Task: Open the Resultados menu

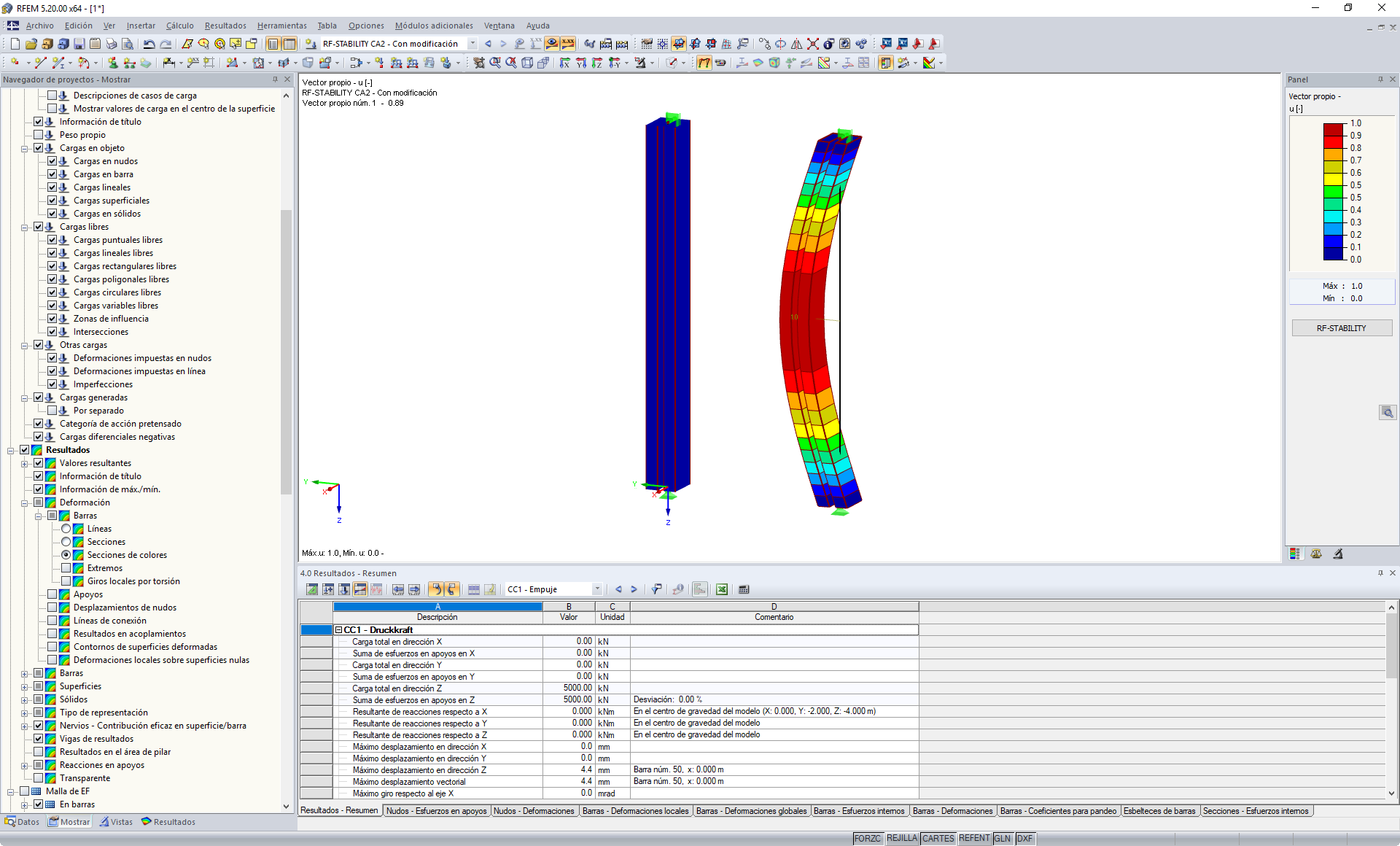Action: [225, 26]
